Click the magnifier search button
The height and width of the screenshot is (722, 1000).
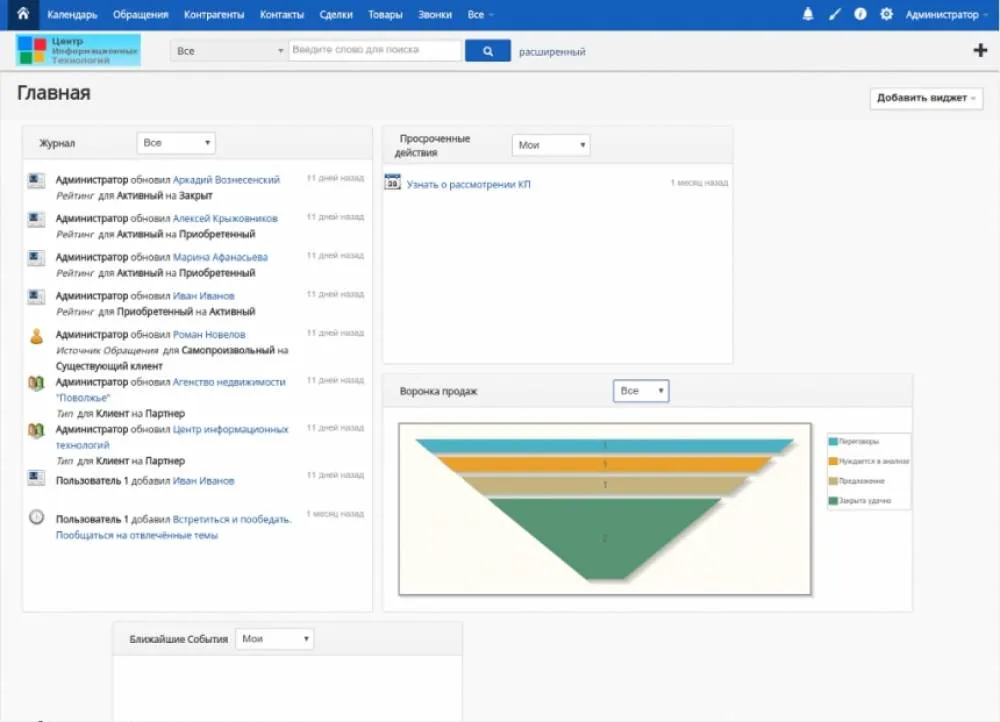[x=488, y=51]
